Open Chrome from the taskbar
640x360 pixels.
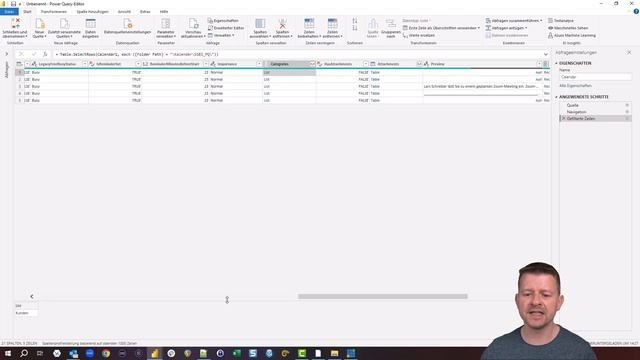(x=106, y=353)
